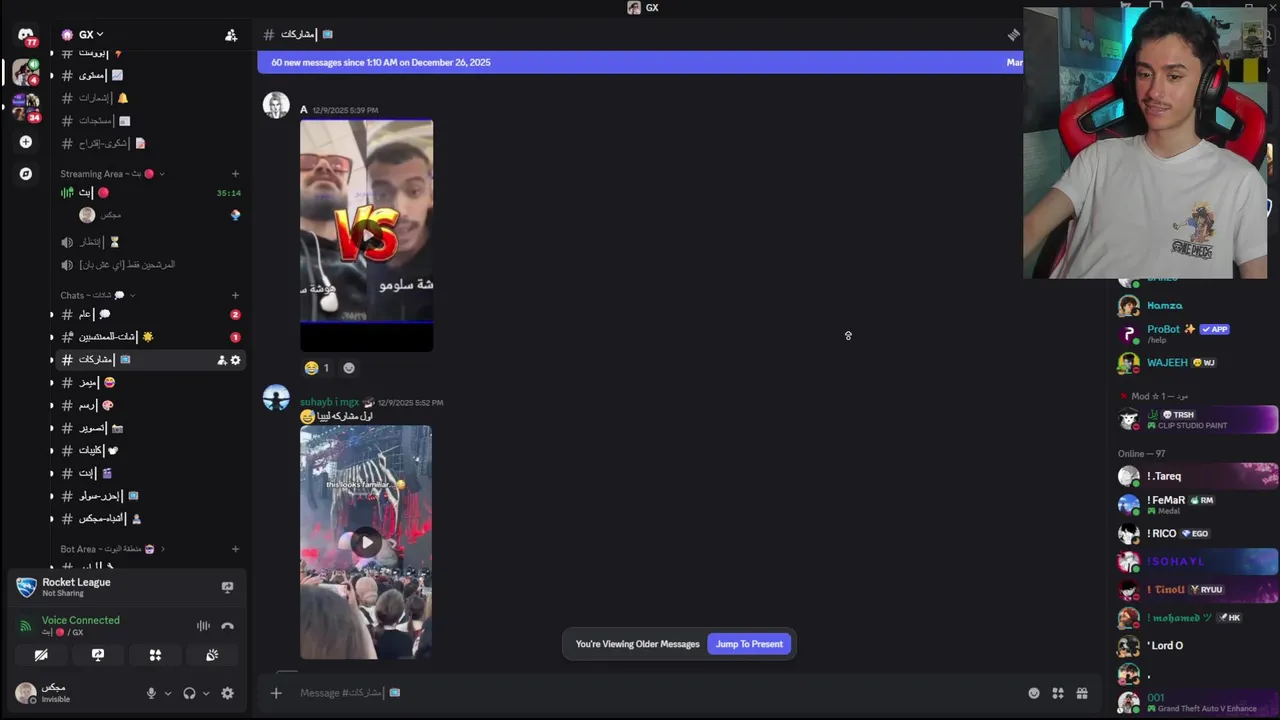Disconnect from voice with hang-up icon

click(x=227, y=626)
